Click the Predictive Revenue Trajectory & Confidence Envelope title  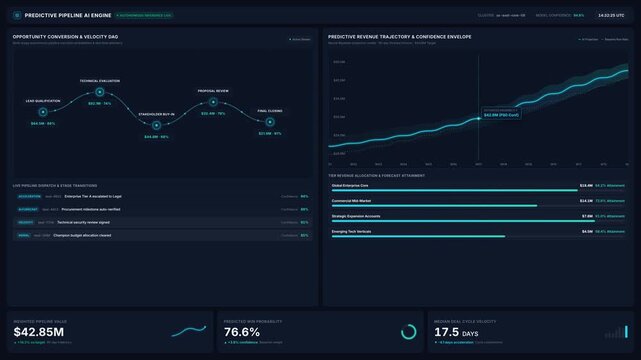399,37
